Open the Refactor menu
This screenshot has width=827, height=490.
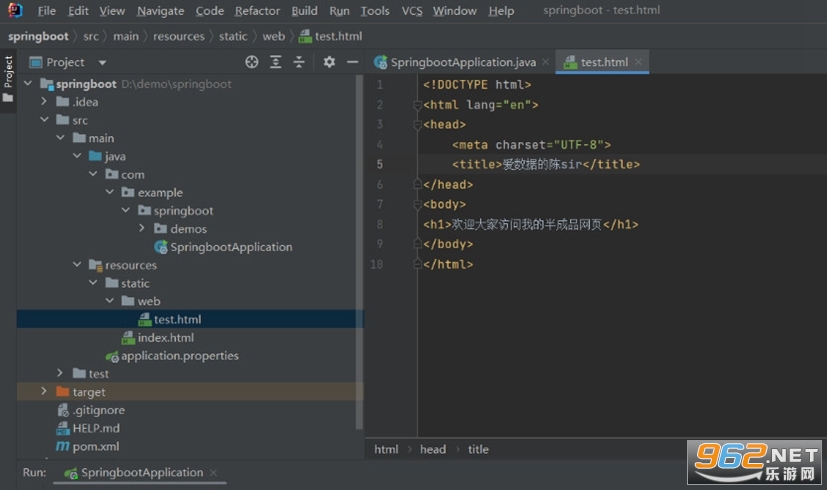point(257,11)
